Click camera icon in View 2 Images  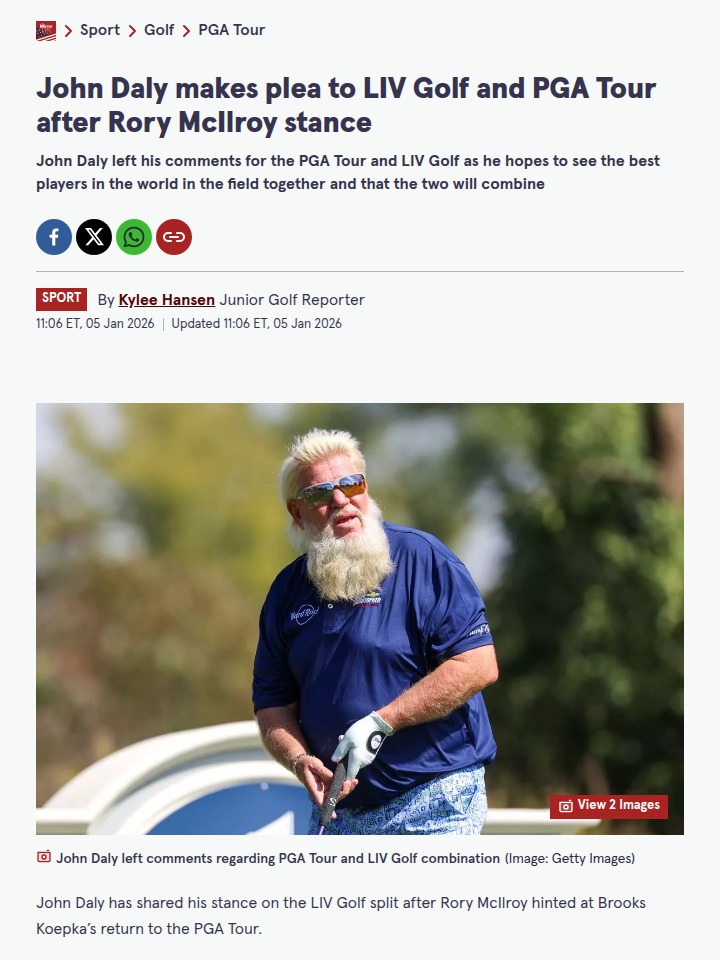tap(566, 806)
